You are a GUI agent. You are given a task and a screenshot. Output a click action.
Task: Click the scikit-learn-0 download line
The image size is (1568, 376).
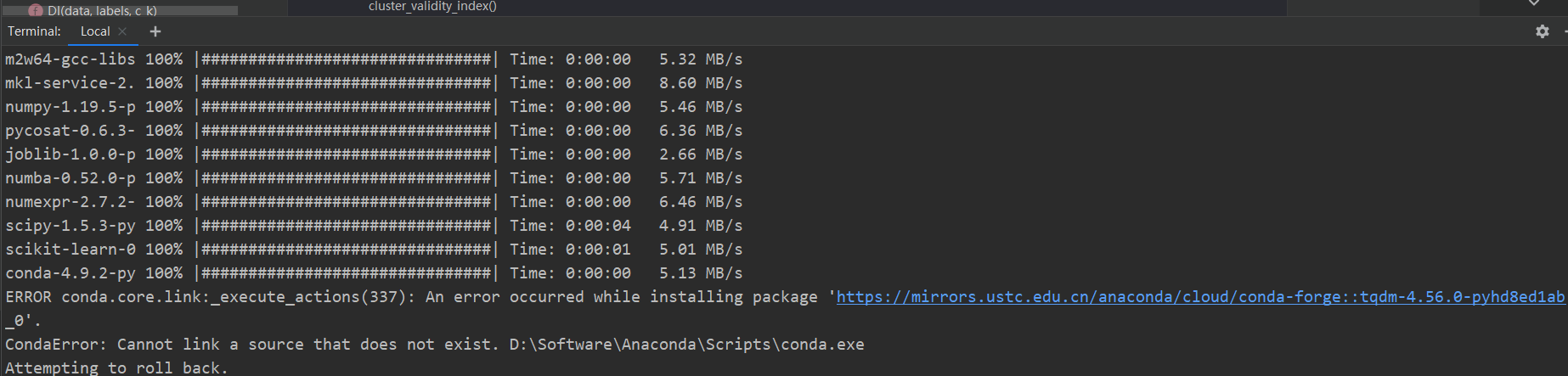click(374, 250)
